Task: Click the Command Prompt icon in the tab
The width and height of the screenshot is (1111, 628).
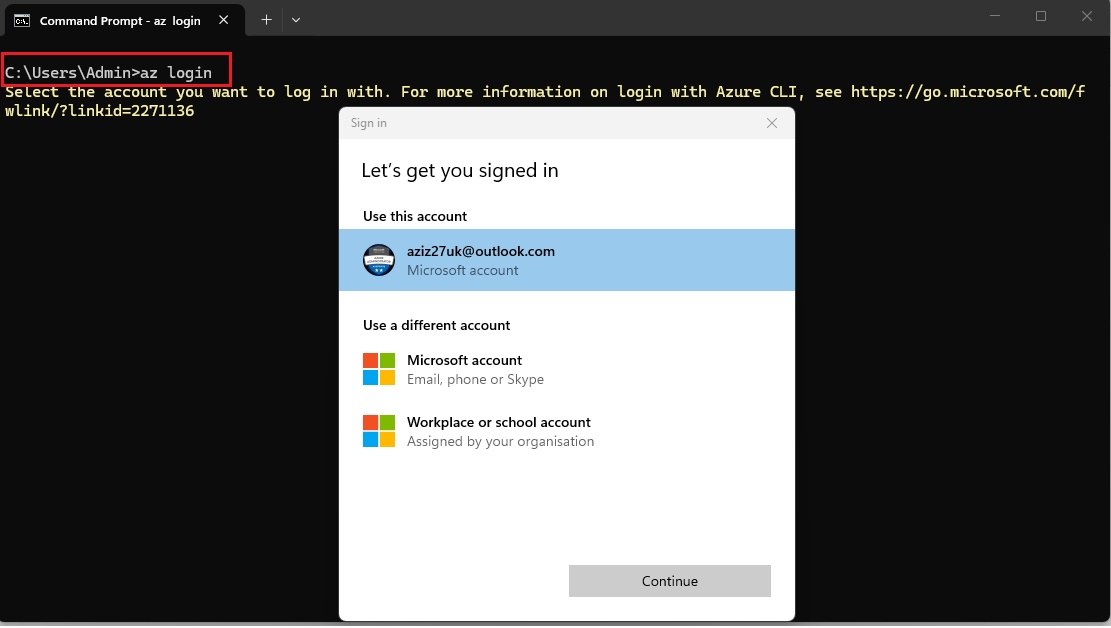Action: [x=21, y=20]
